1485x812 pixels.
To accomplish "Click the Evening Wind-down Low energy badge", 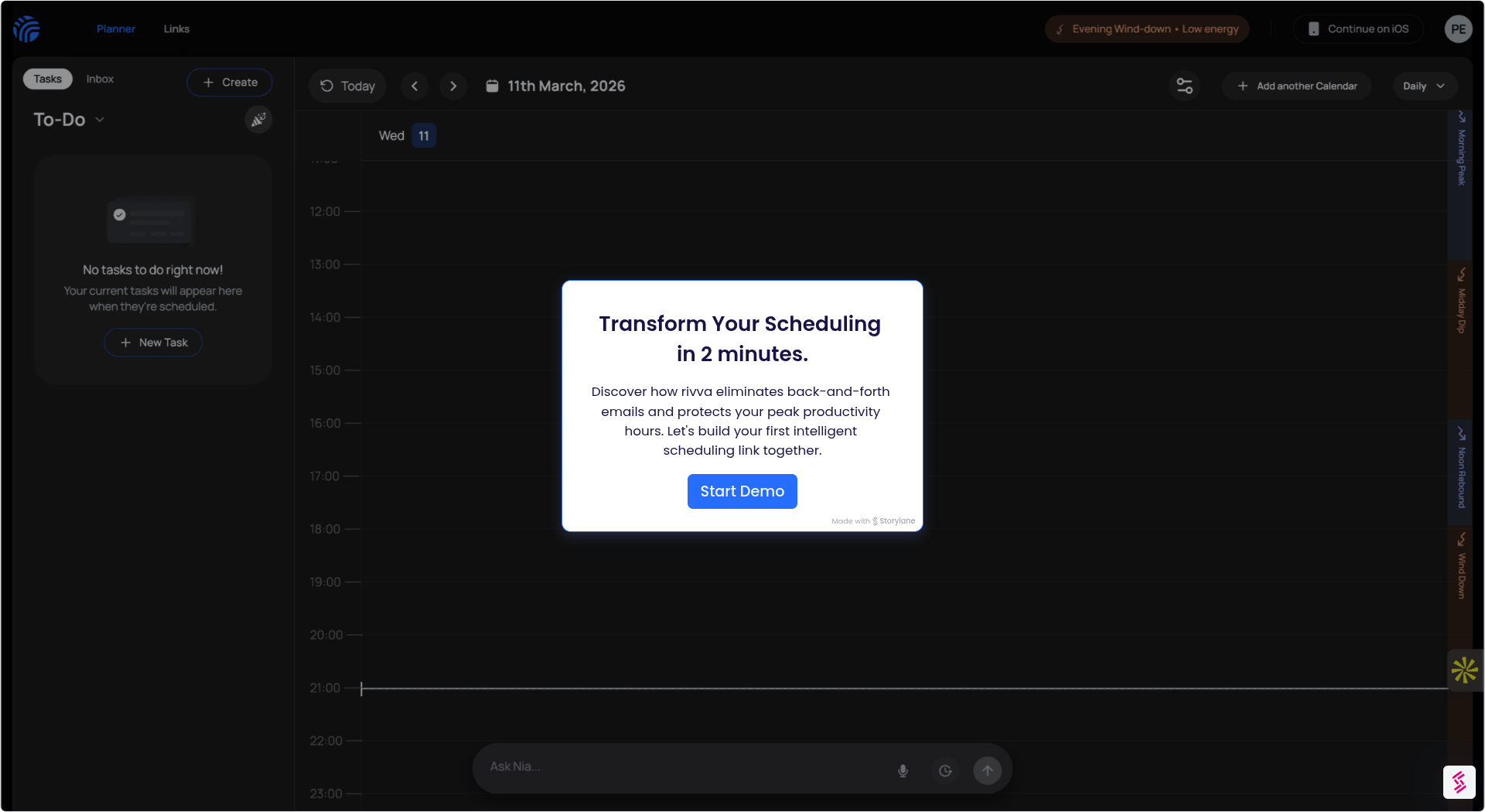I will click(x=1145, y=29).
